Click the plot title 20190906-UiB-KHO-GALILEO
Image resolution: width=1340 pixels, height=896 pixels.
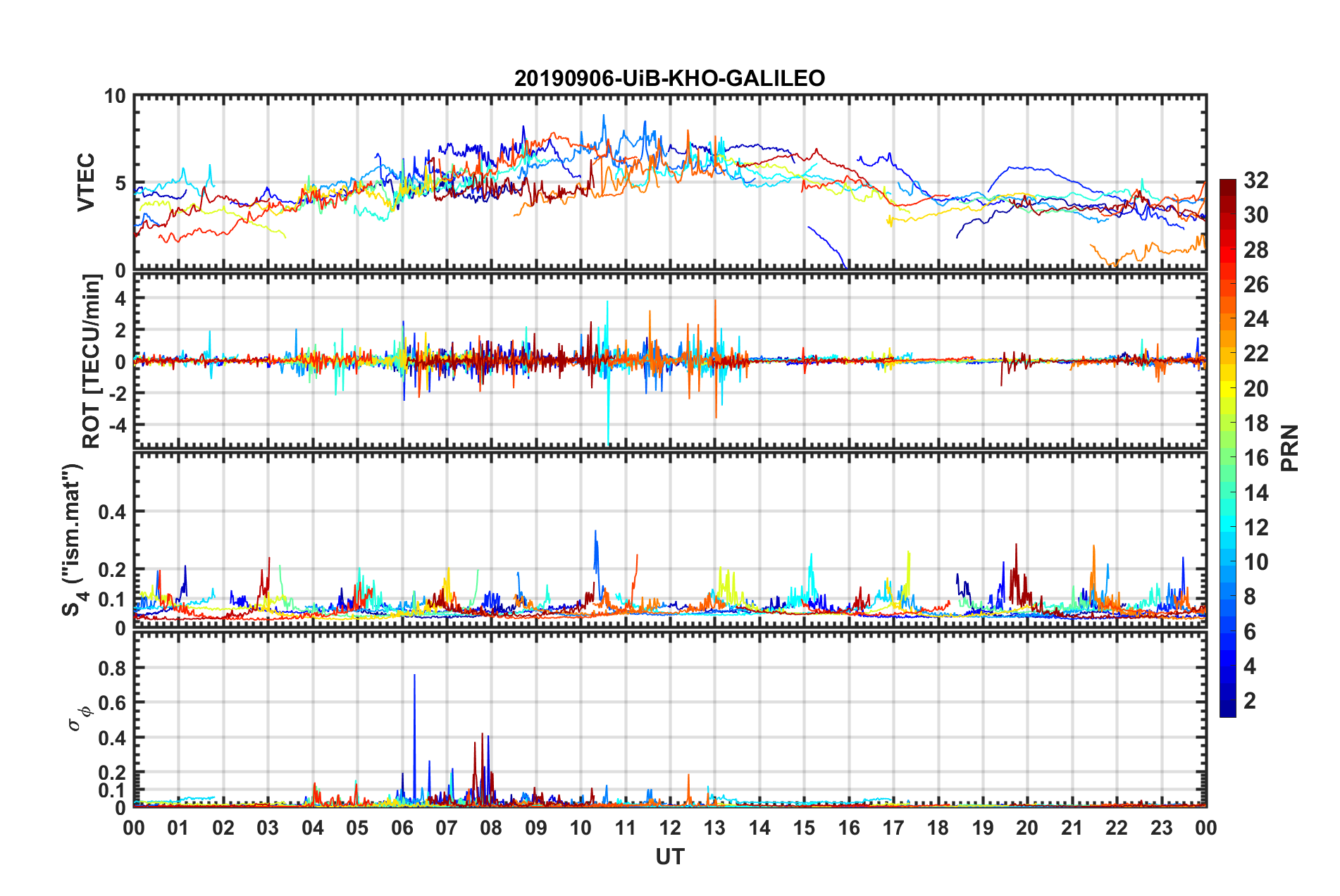pos(669,78)
